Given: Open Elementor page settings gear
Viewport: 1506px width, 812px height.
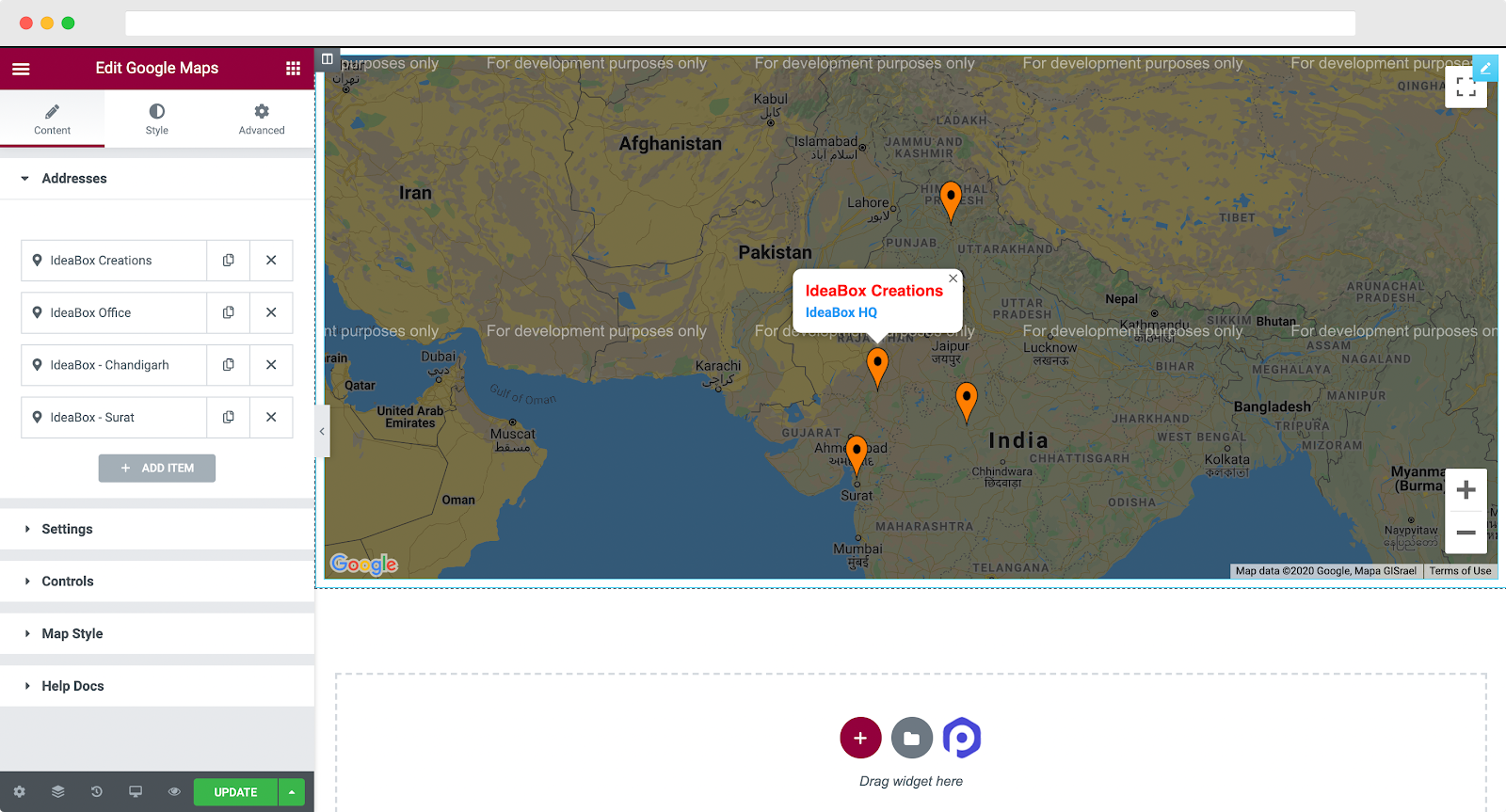Looking at the screenshot, I should pos(19,792).
